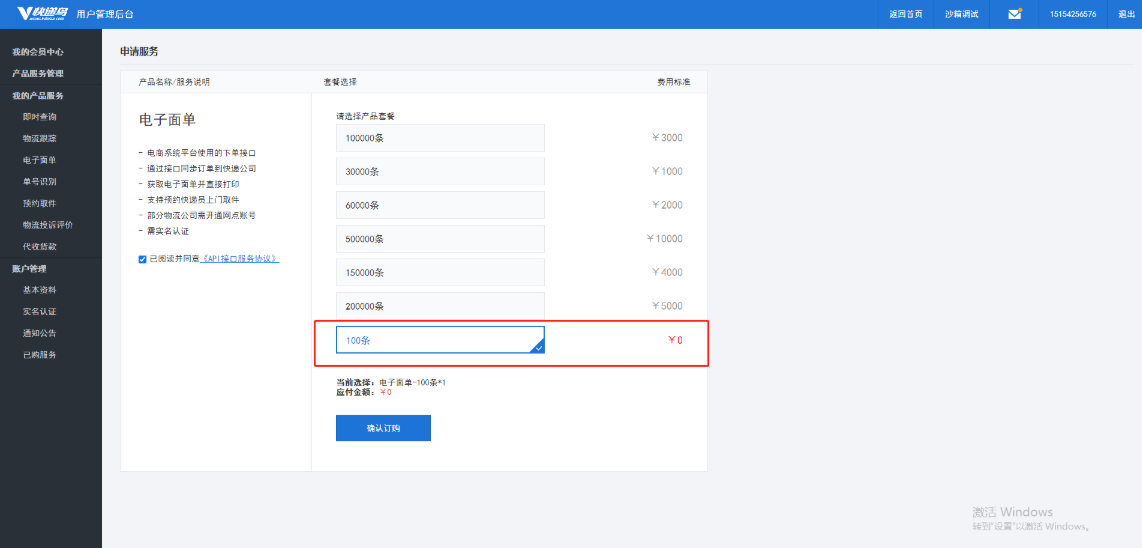Go to 物流跟踪 in the sidebar

(x=39, y=138)
